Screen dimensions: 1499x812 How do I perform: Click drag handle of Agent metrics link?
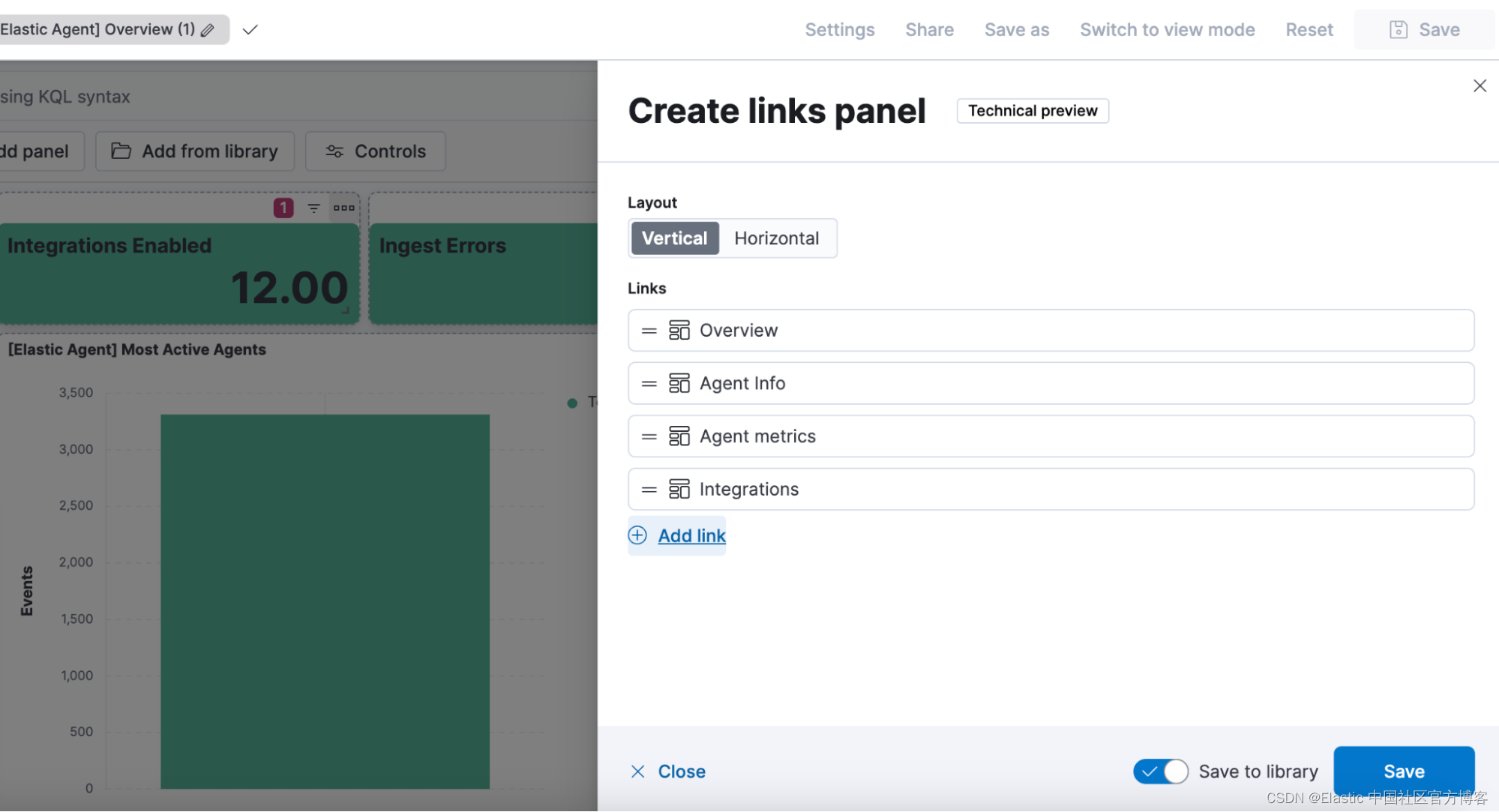click(649, 436)
